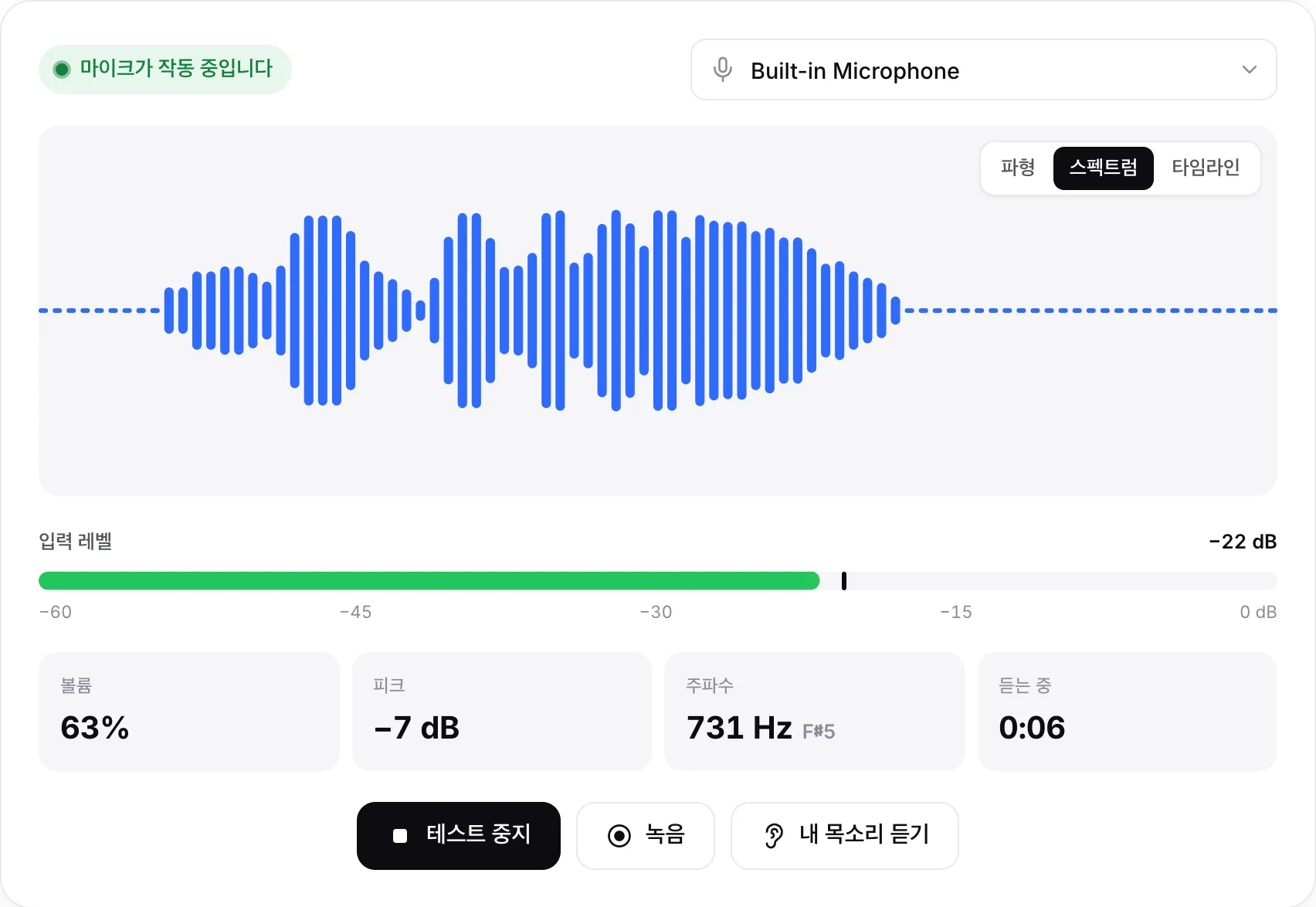This screenshot has width=1316, height=907.
Task: Click the 내 목소리 듣기 button text
Action: (x=864, y=834)
